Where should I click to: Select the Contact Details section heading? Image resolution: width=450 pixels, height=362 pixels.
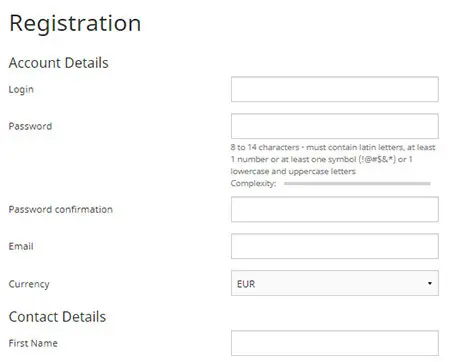pos(57,317)
